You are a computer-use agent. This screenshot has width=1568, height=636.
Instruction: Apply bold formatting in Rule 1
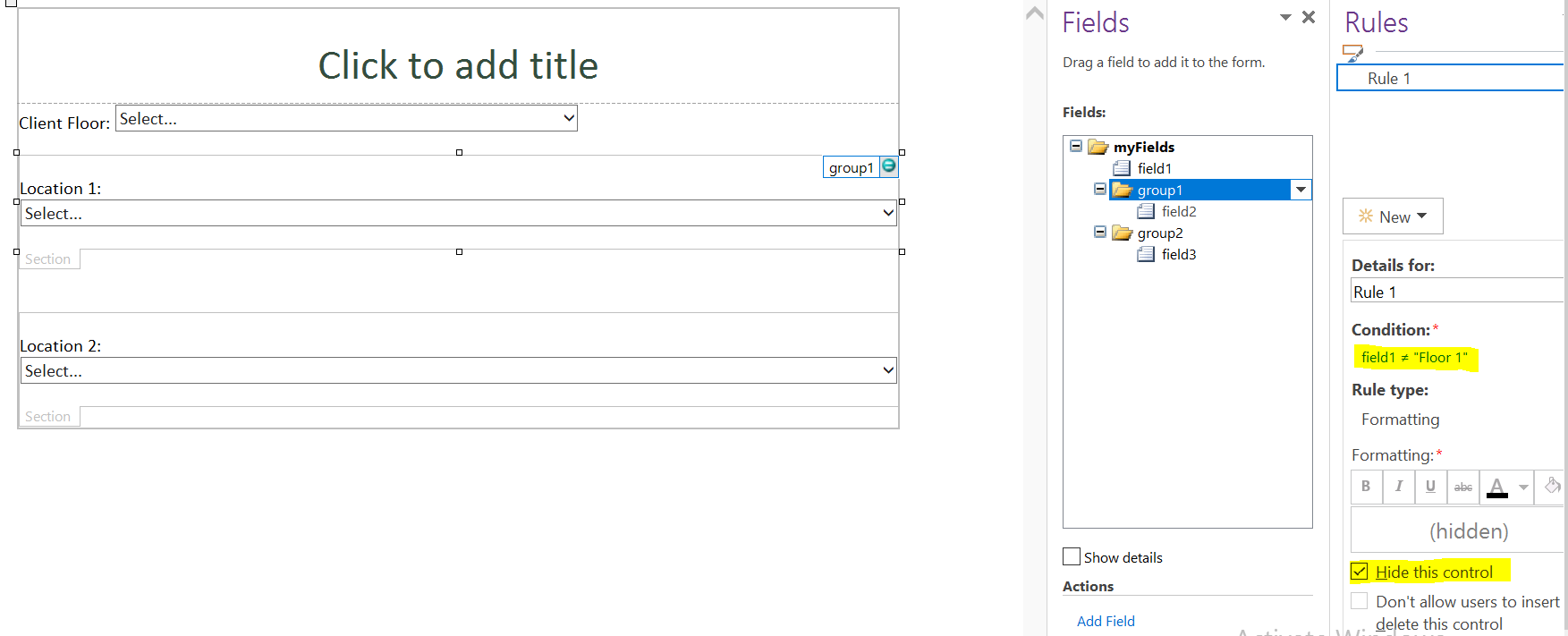coord(1366,486)
